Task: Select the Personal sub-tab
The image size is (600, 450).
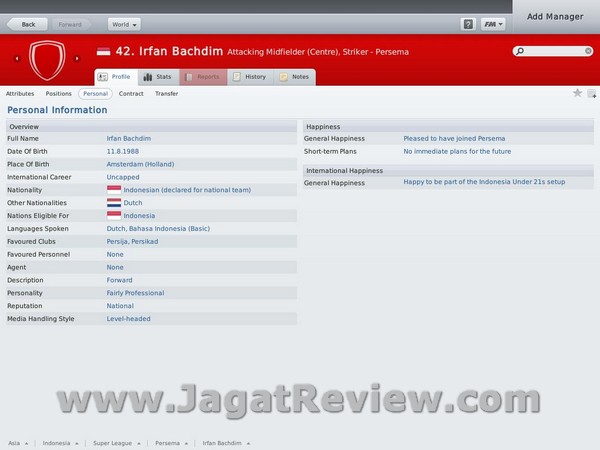Action: [x=95, y=93]
